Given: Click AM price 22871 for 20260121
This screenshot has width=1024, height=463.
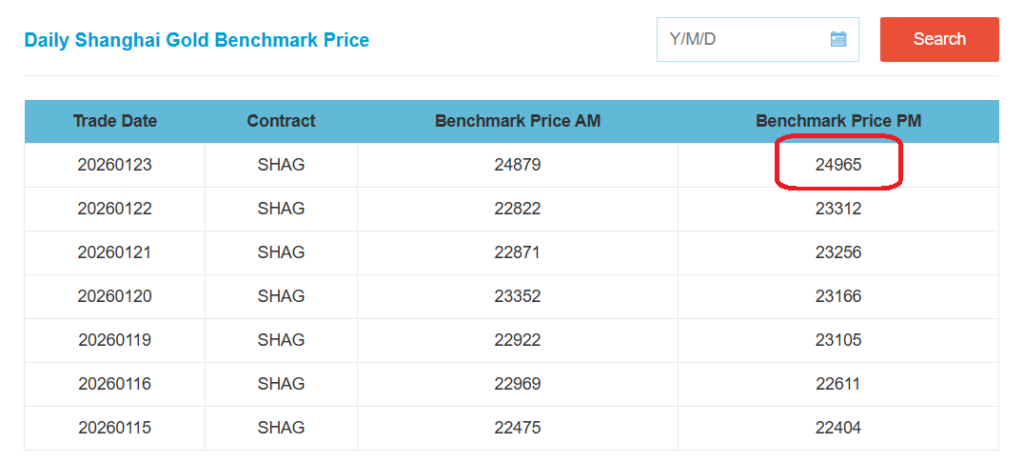Looking at the screenshot, I should coord(517,253).
